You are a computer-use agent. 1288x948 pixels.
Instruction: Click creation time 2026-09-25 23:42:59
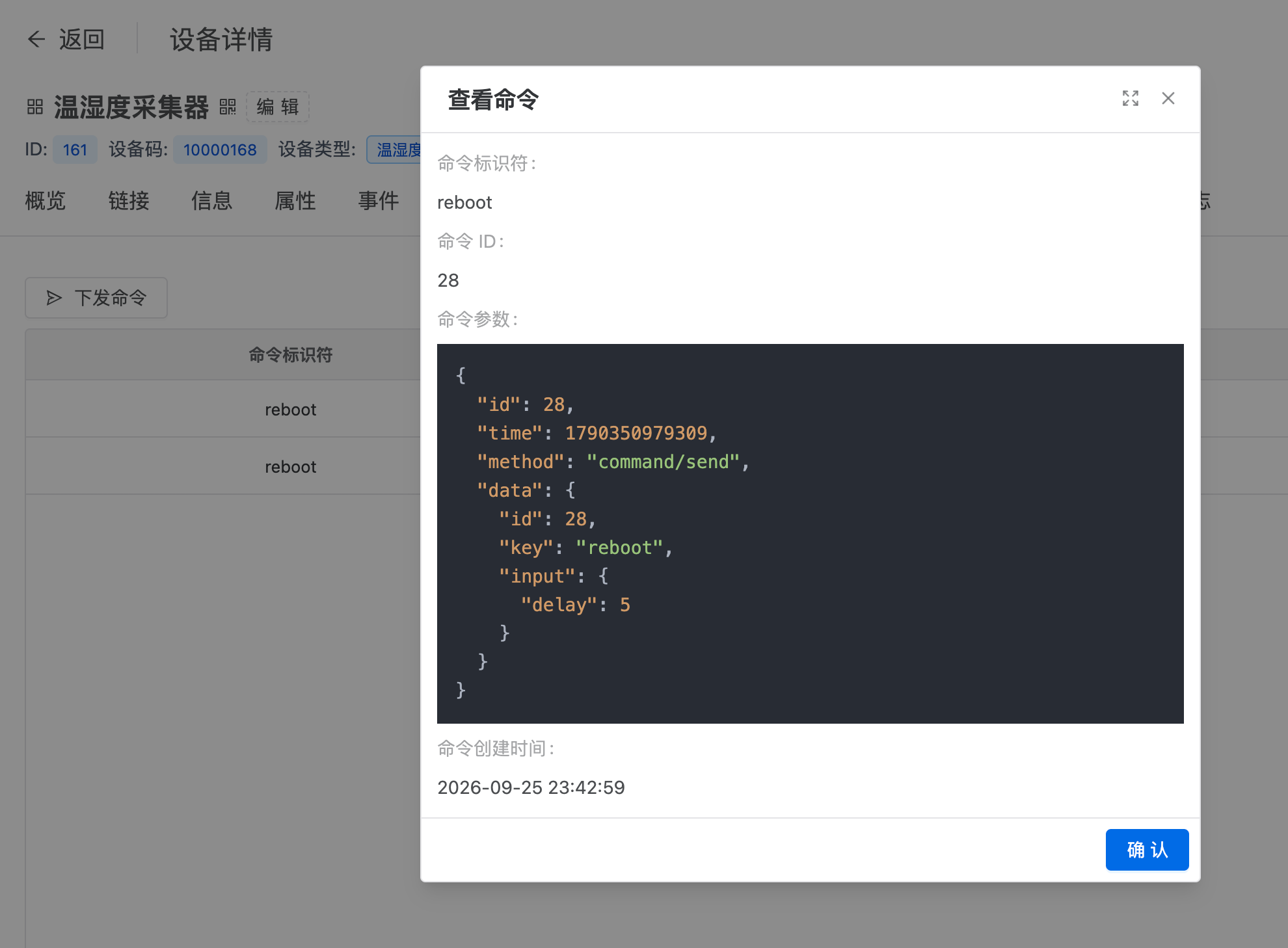pyautogui.click(x=531, y=787)
